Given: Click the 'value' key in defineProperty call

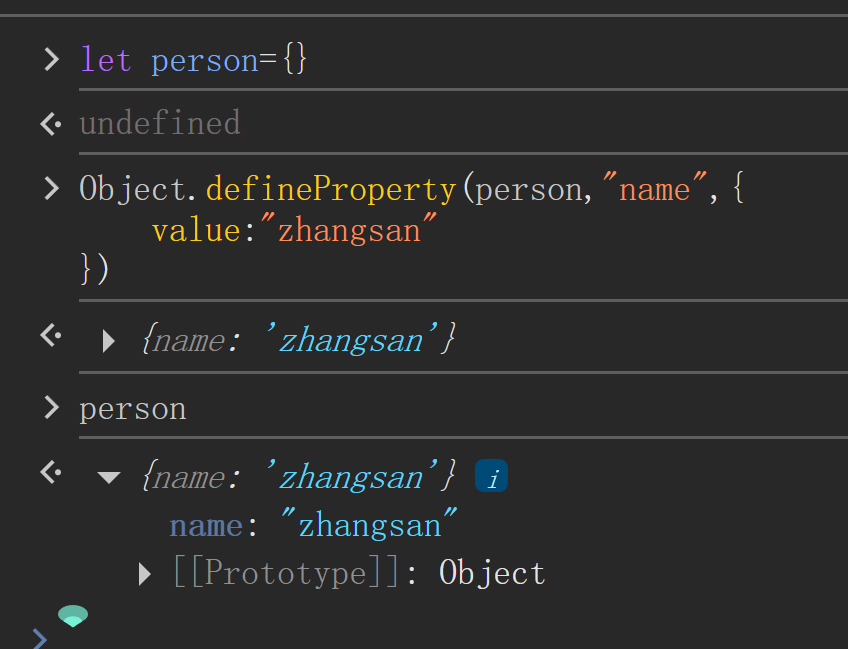Looking at the screenshot, I should point(196,231).
